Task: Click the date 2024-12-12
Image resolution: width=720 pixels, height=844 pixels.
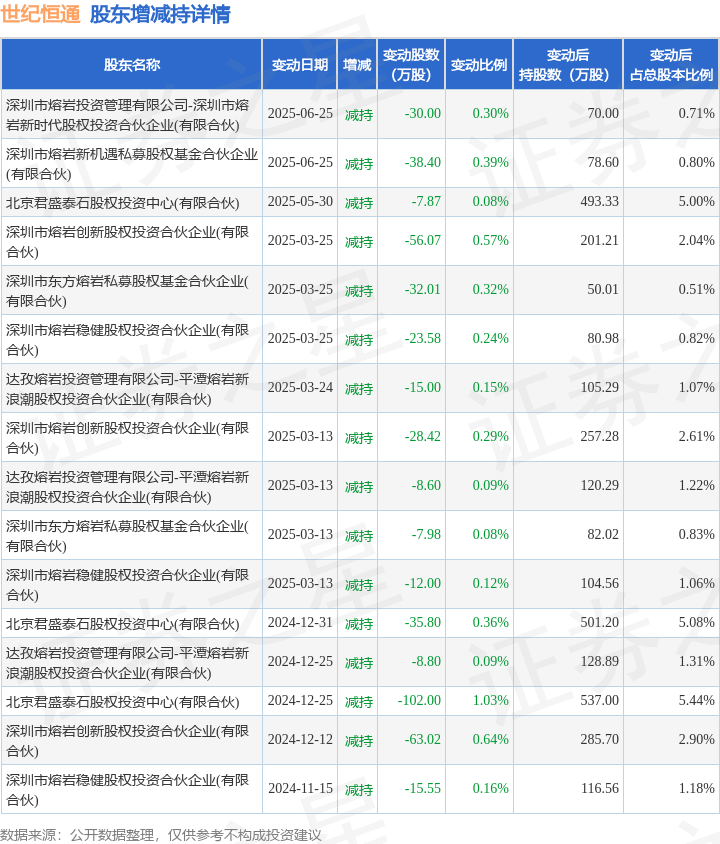Action: point(300,740)
